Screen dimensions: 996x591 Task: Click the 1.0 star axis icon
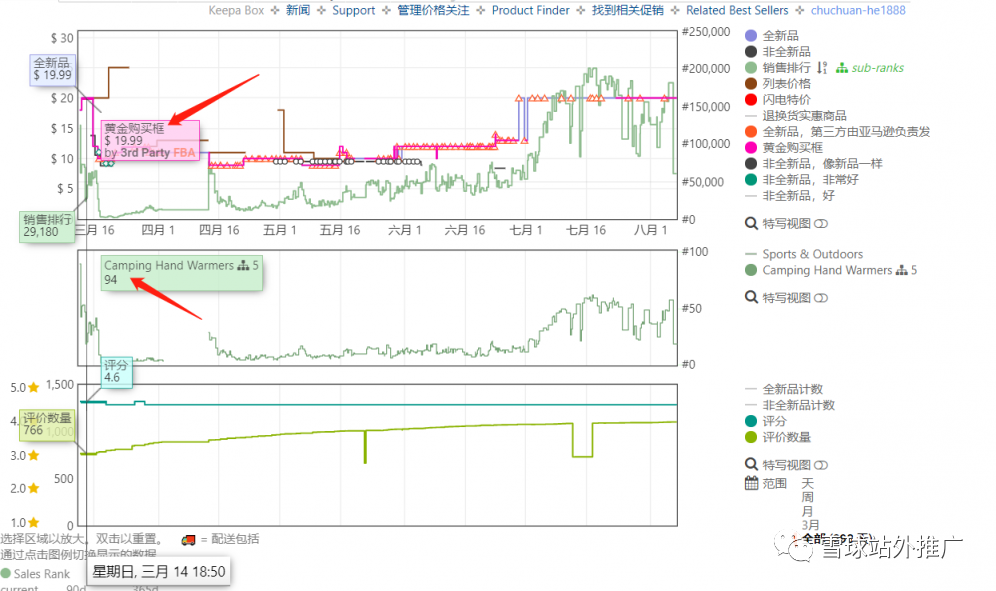coord(34,522)
